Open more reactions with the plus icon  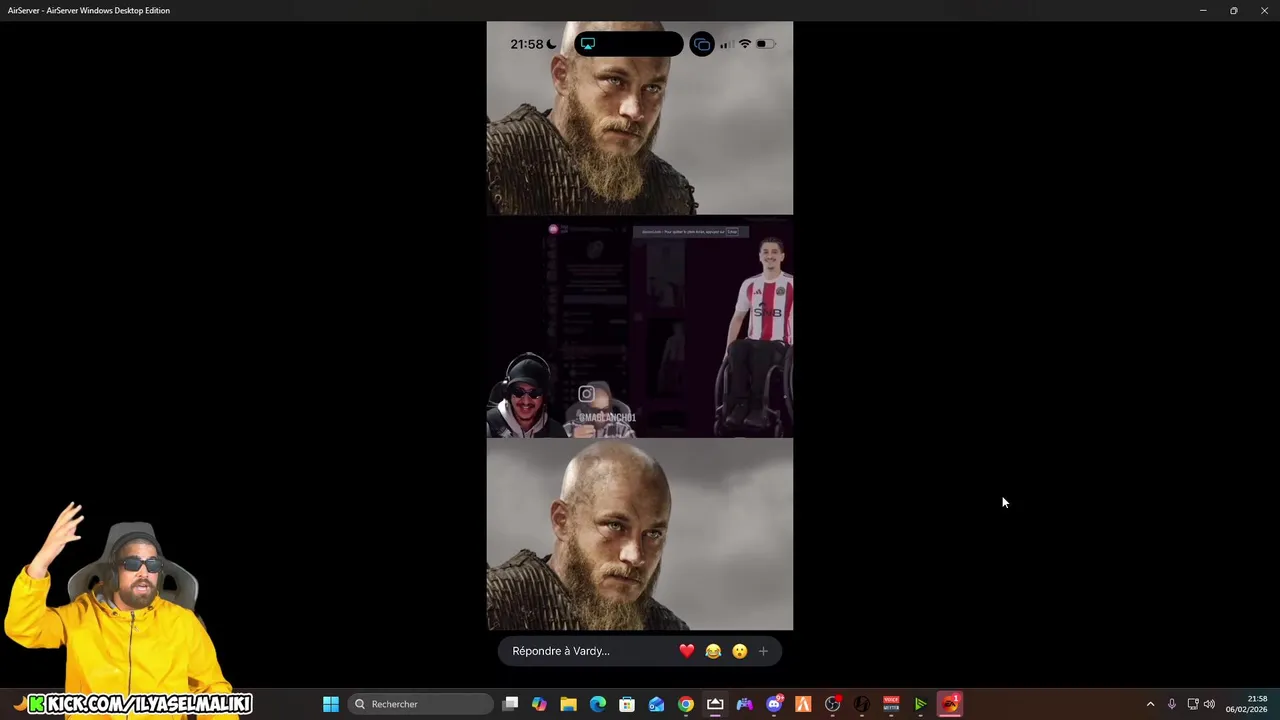(x=763, y=651)
